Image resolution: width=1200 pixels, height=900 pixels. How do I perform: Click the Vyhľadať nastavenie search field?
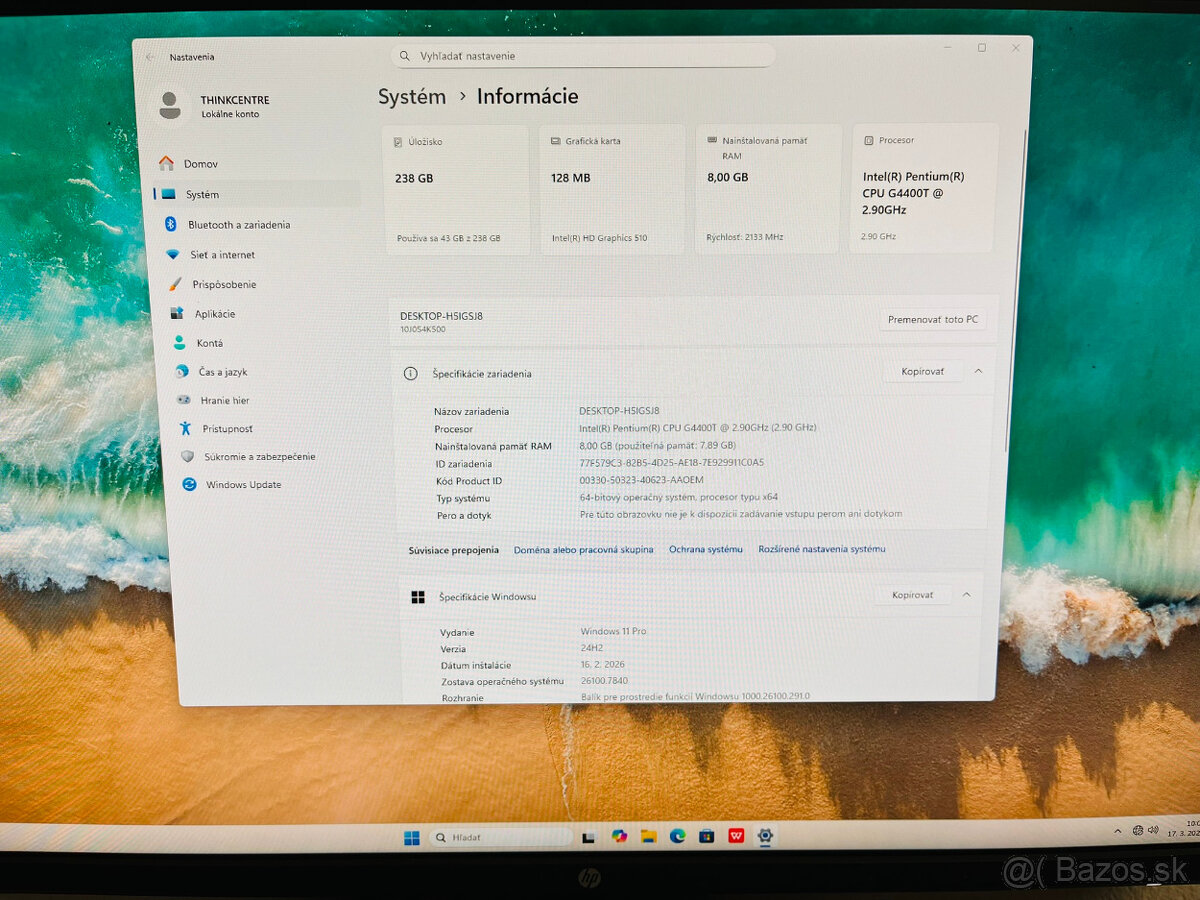point(583,56)
